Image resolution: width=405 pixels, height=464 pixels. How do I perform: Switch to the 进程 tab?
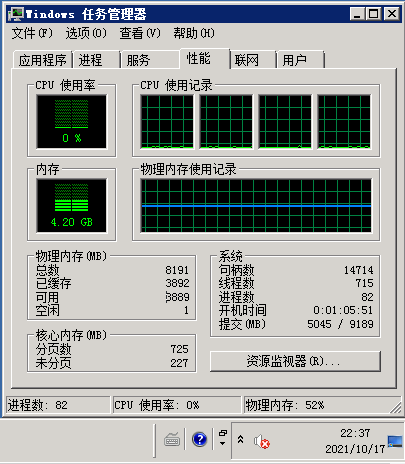[x=97, y=60]
